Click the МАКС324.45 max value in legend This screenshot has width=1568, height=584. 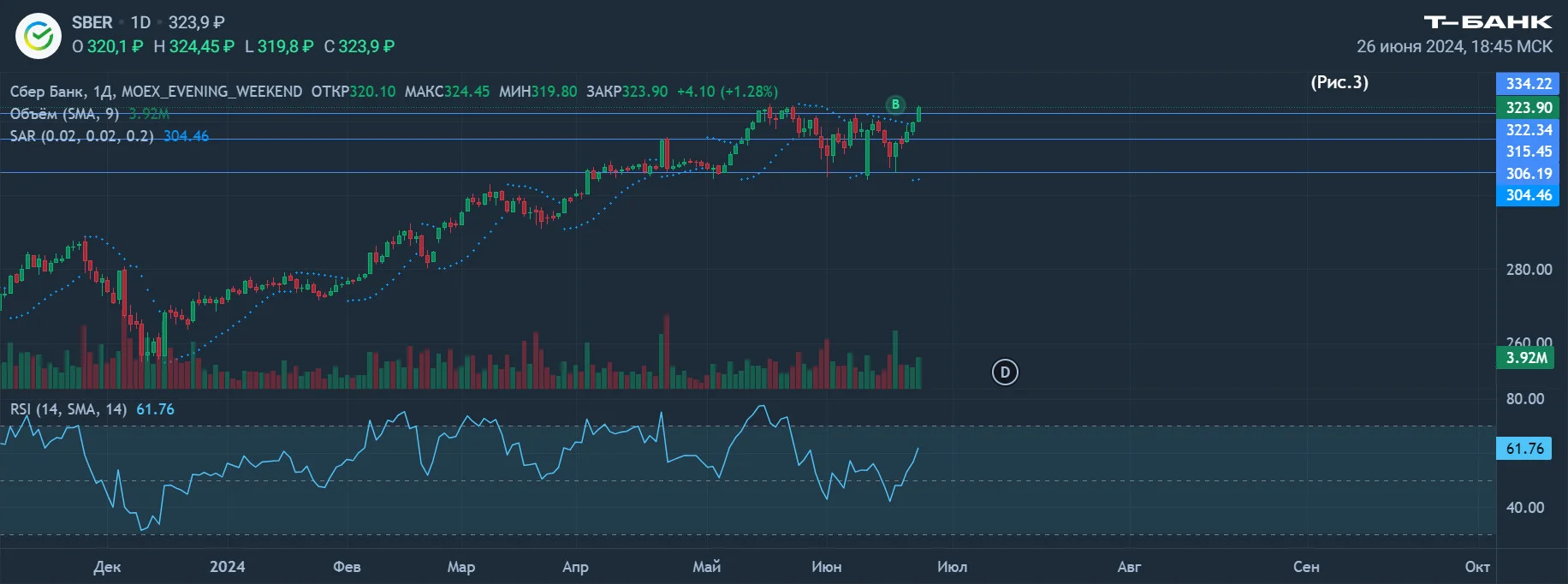click(447, 91)
